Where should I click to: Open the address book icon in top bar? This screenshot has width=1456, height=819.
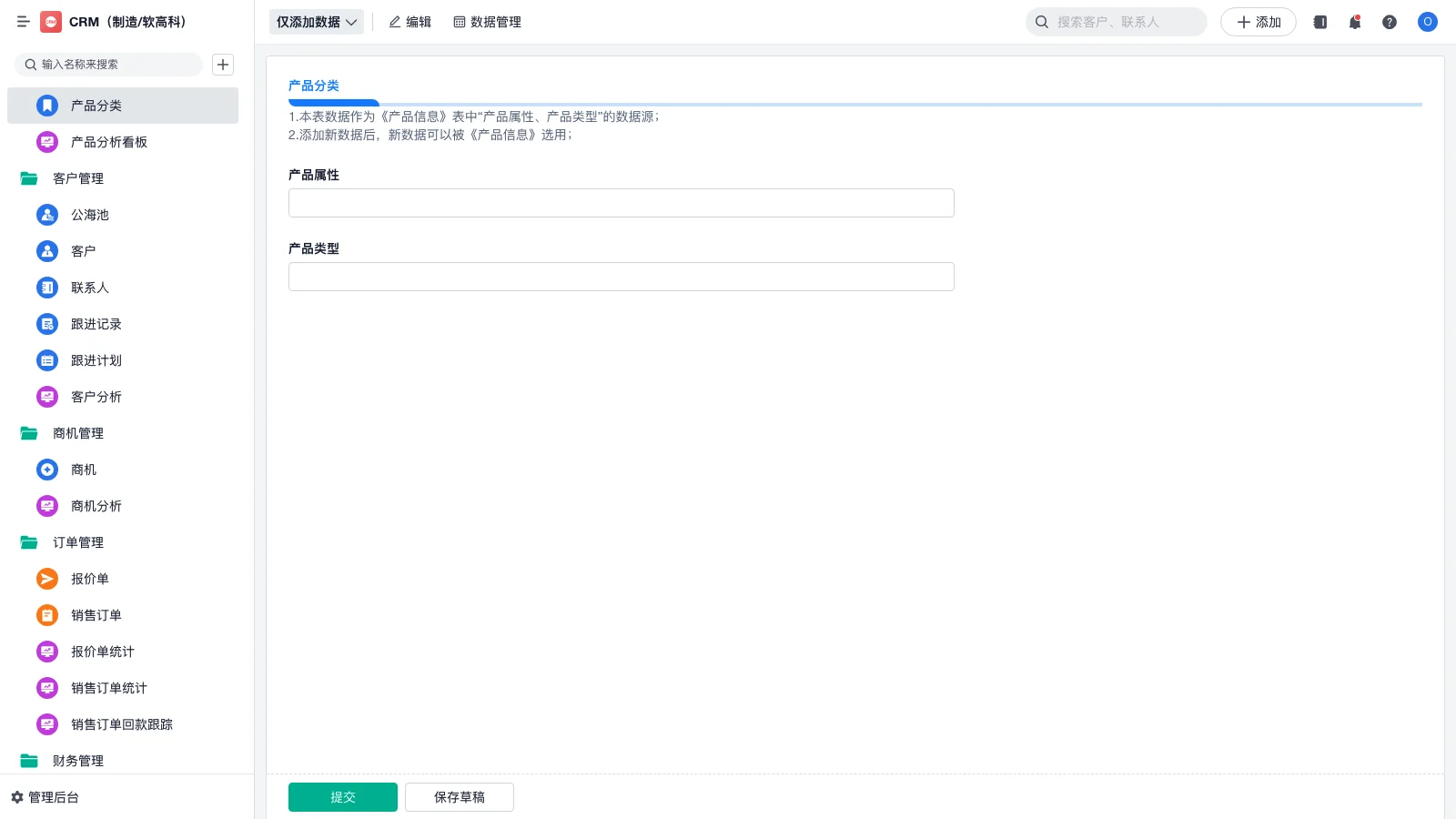point(1319,22)
